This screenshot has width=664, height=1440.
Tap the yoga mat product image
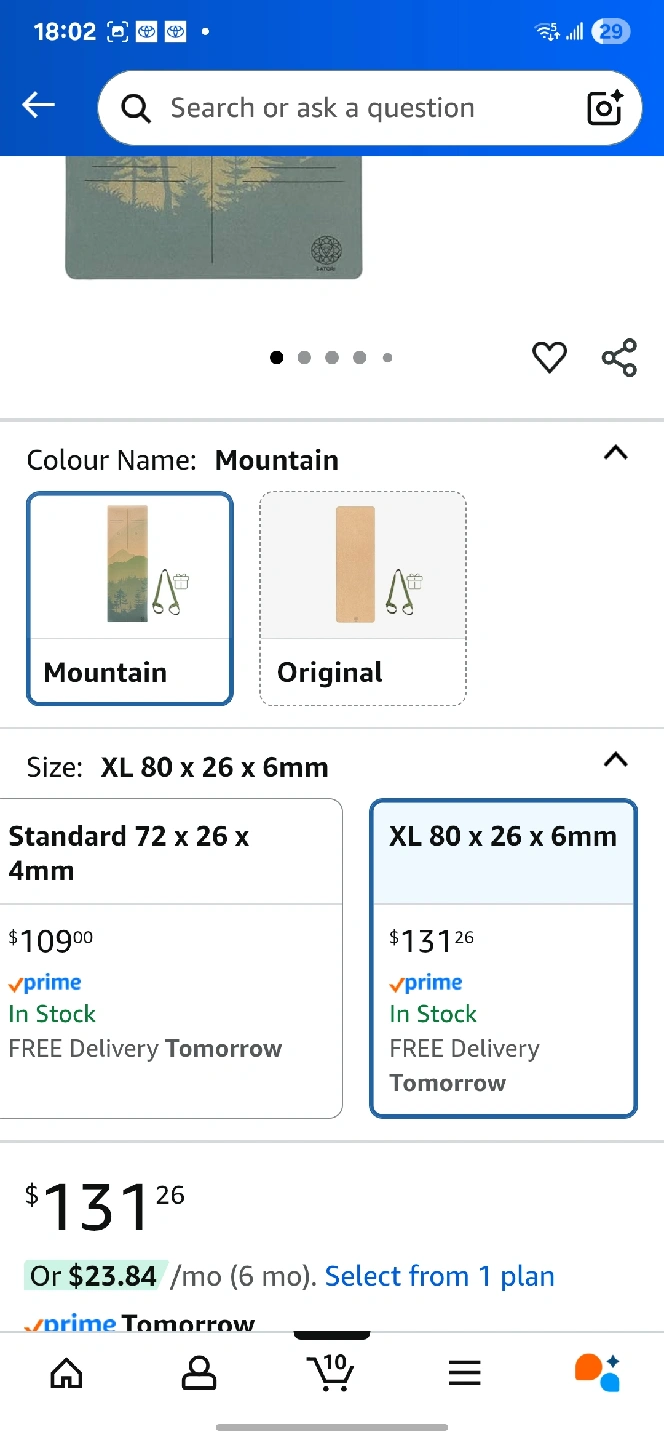[213, 218]
